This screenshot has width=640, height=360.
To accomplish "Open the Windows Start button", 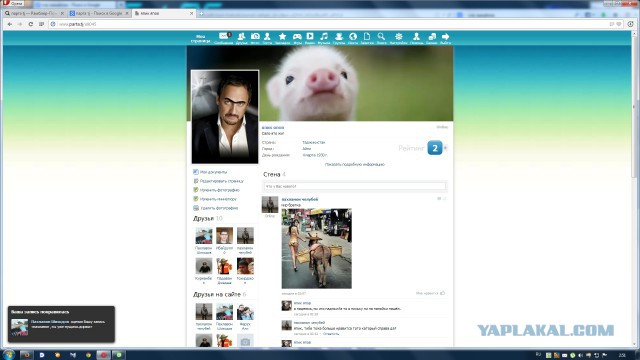I will point(8,354).
